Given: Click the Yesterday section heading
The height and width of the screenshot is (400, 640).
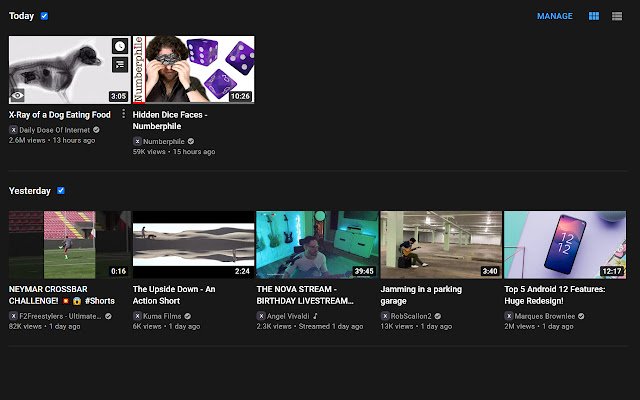Looking at the screenshot, I should point(30,191).
